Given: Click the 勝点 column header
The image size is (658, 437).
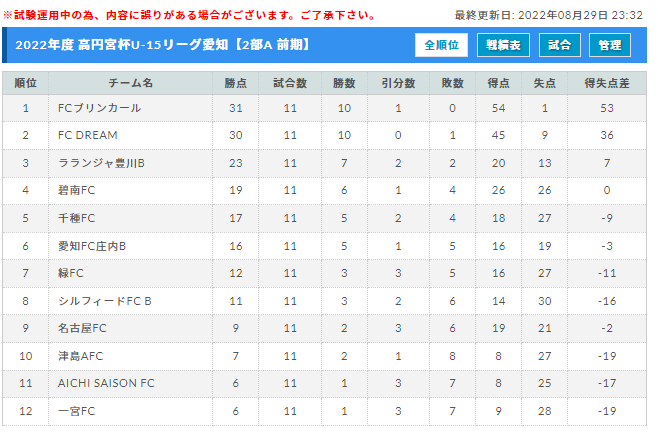Looking at the screenshot, I should (x=235, y=83).
